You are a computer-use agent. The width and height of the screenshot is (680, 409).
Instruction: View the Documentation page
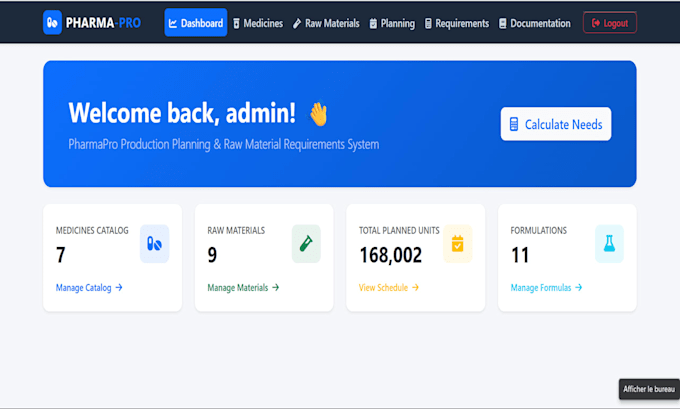535,23
